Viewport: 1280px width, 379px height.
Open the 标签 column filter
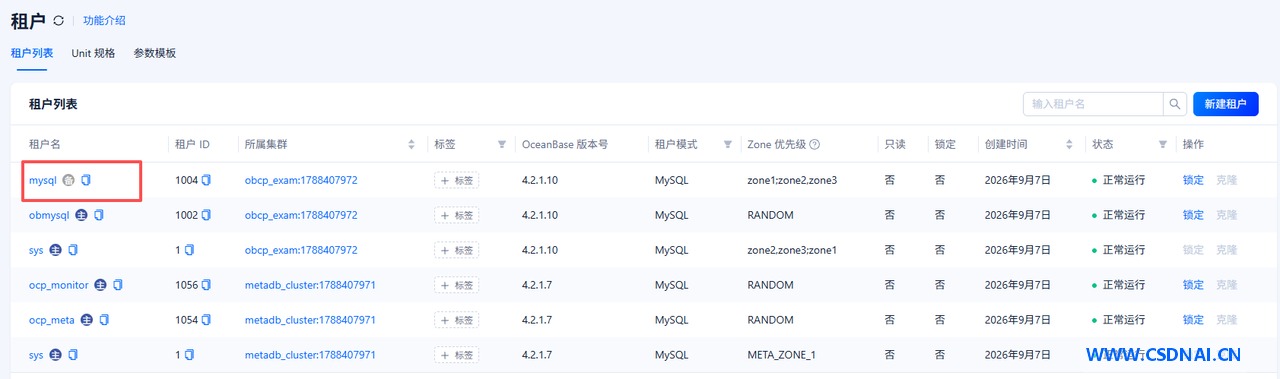click(x=502, y=145)
